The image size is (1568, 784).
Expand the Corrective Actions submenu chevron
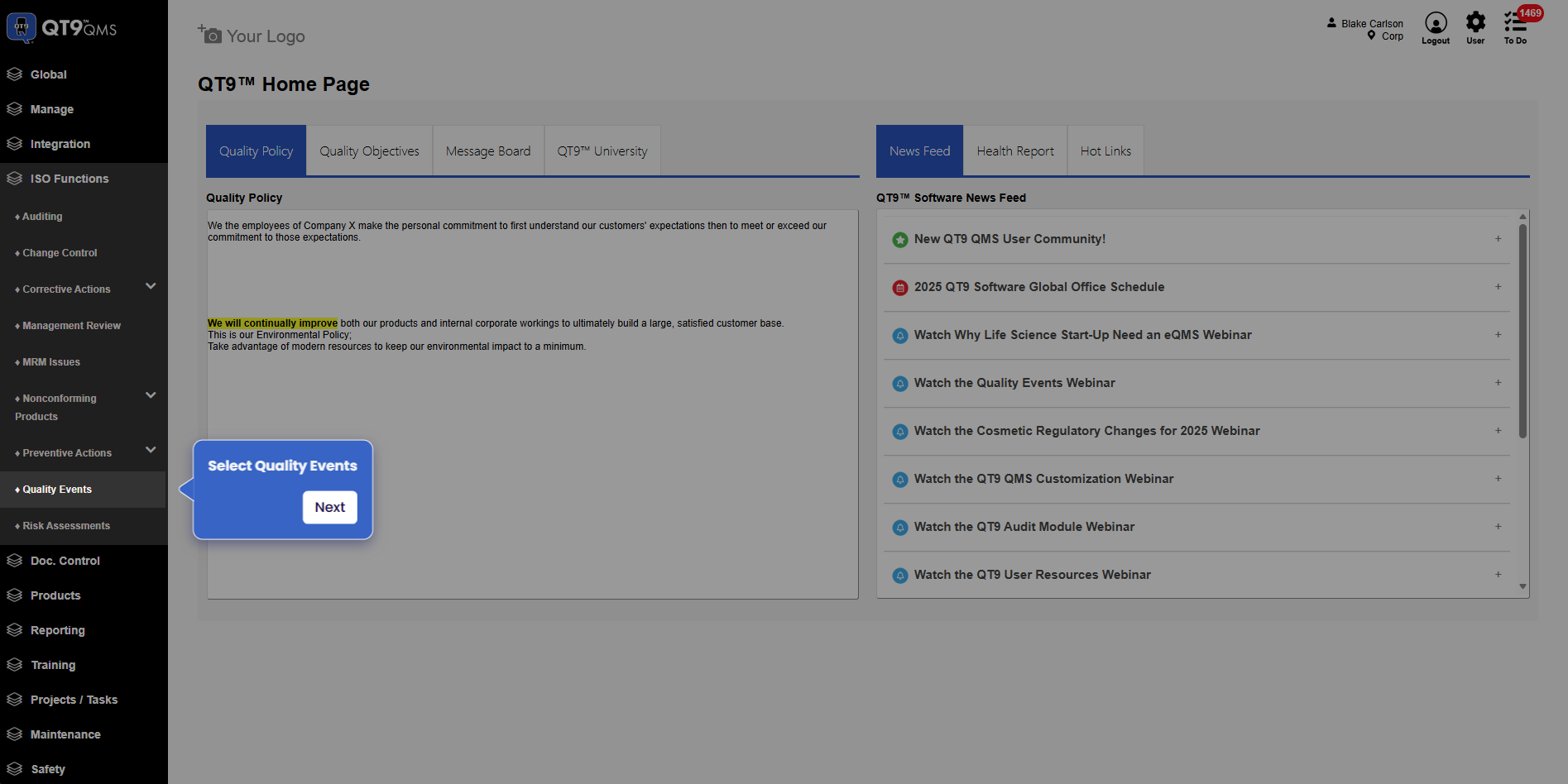(151, 286)
